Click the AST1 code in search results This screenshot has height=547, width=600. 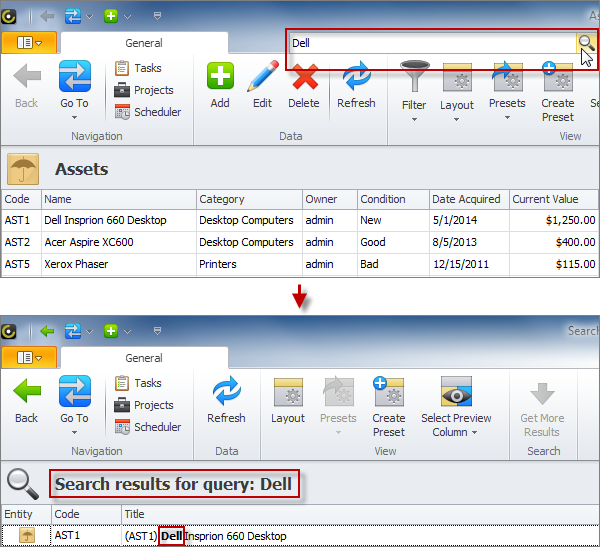pos(67,535)
